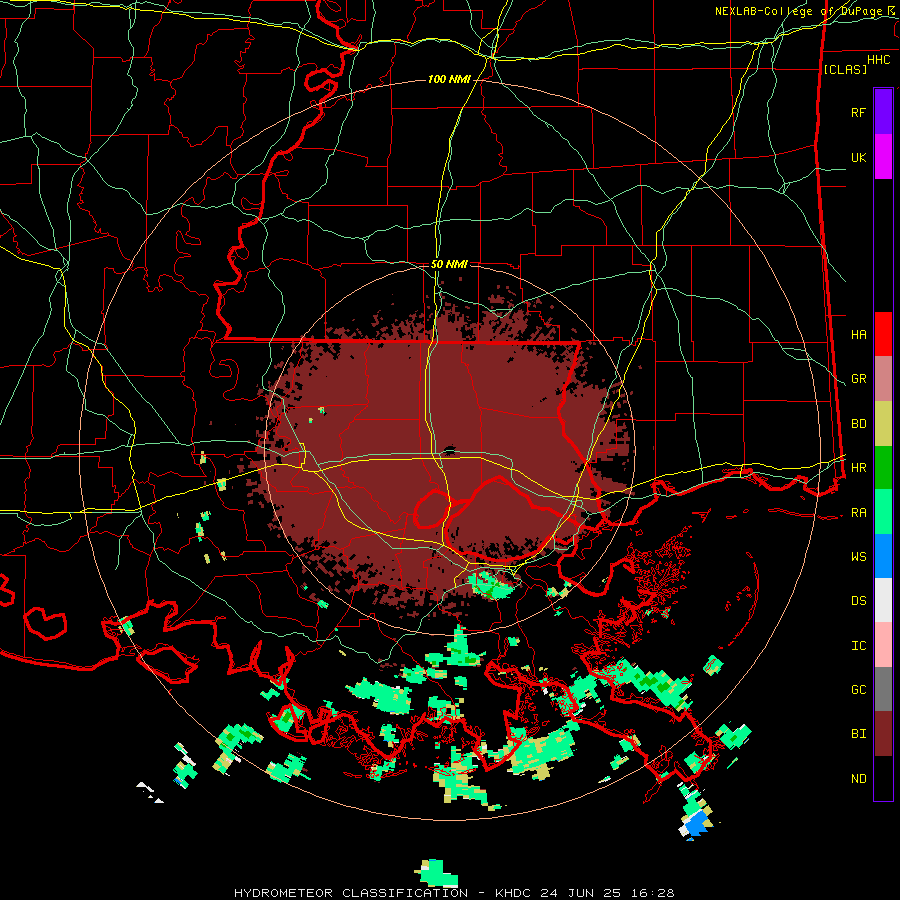
Task: Click the HA legend label
Action: click(858, 334)
